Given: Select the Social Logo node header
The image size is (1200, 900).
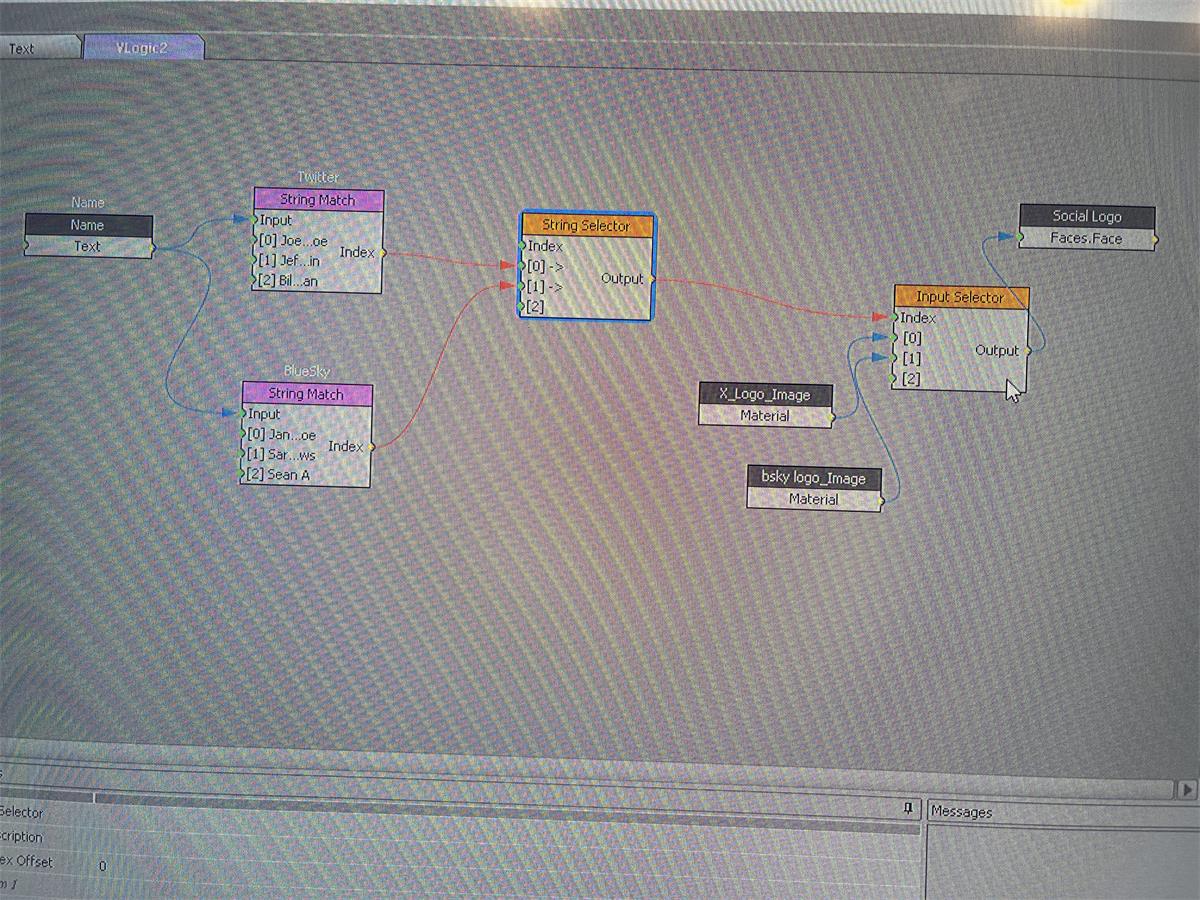Looking at the screenshot, I should 1087,216.
